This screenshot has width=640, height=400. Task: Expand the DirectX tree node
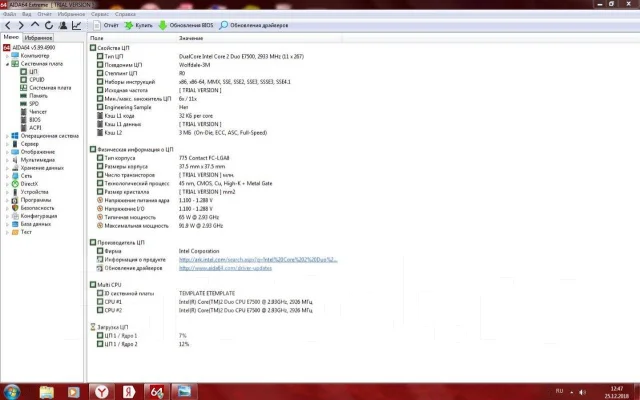click(7, 184)
